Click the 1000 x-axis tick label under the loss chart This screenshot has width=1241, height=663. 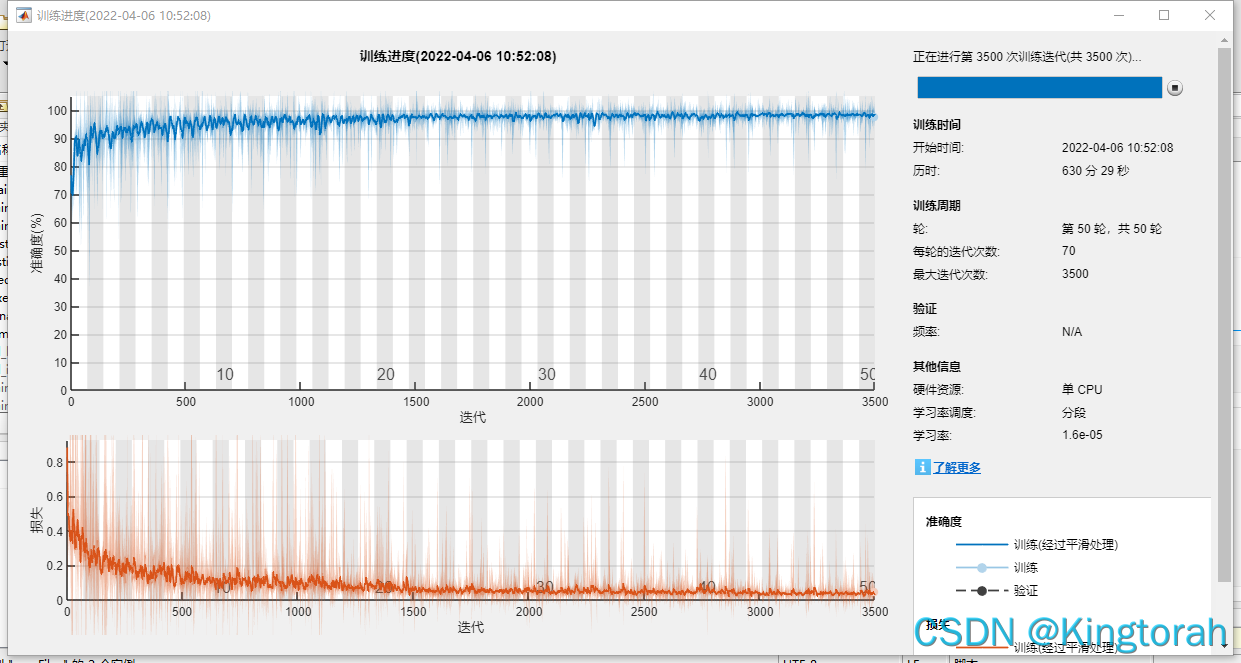pyautogui.click(x=299, y=612)
